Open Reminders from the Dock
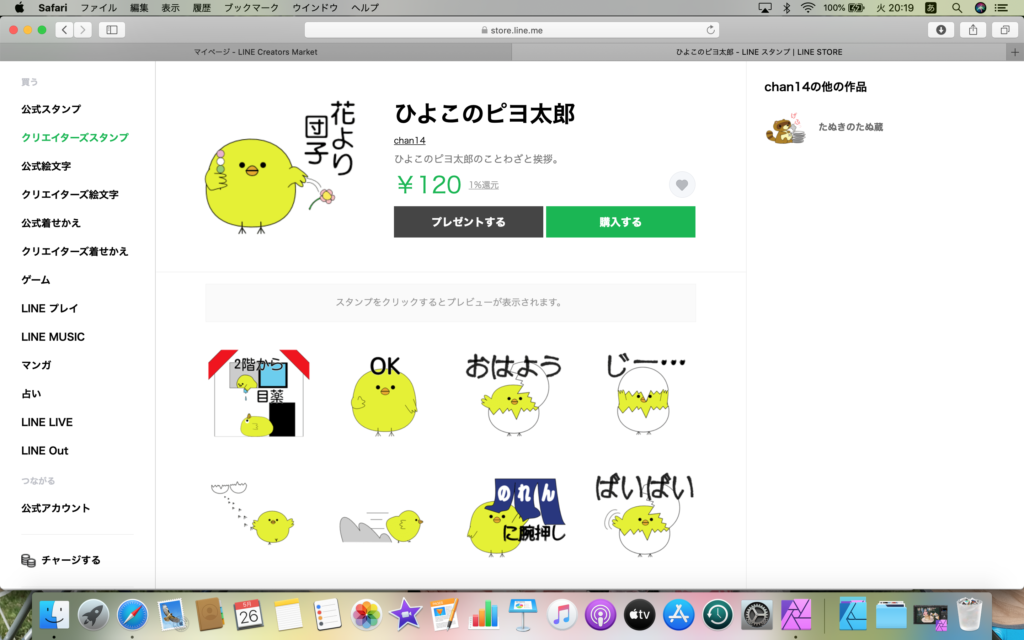Viewport: 1024px width, 640px height. 327,615
